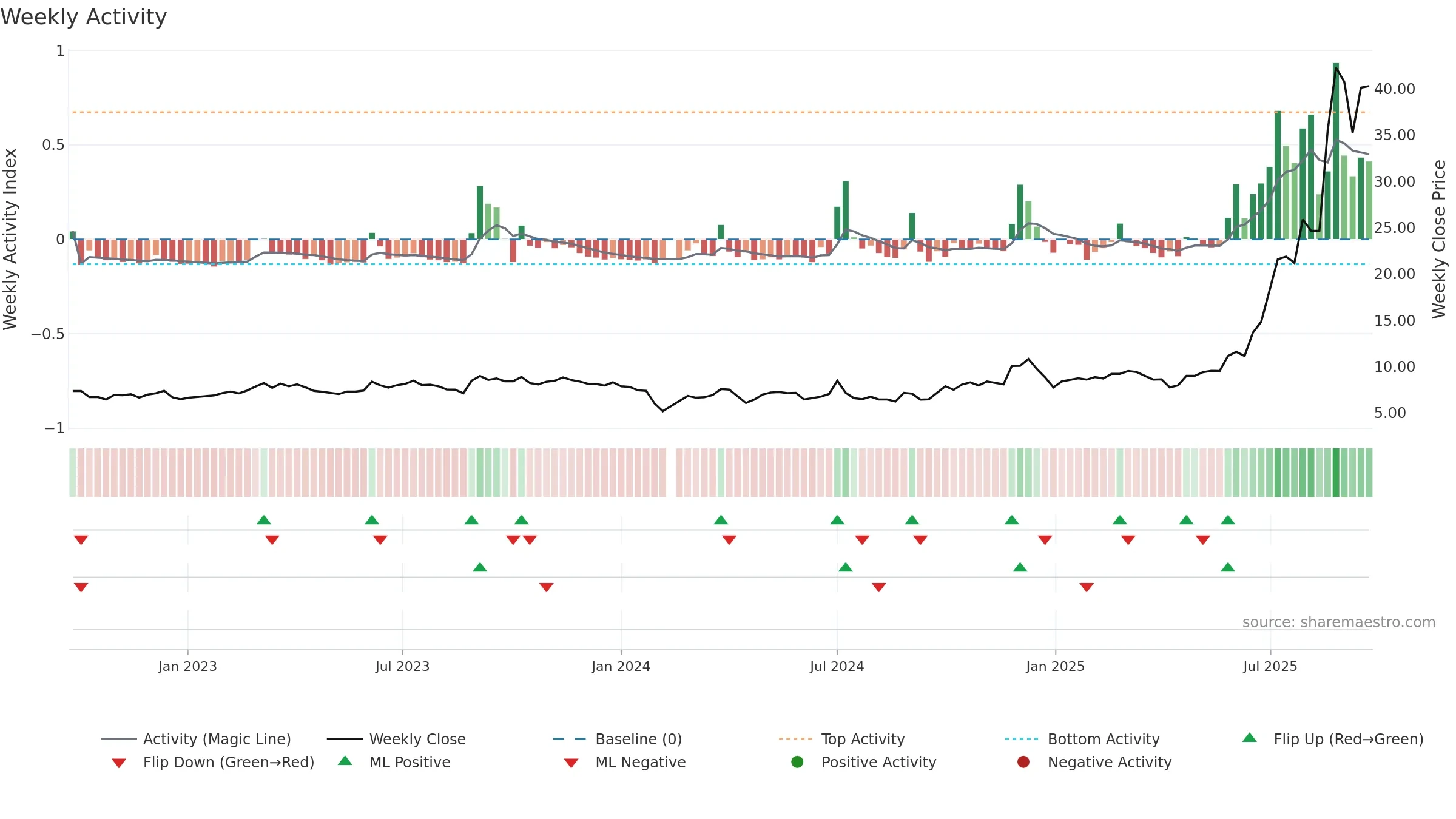Click the Jan 2024 x-axis label
Screen dimensions: 1456x819
(621, 666)
